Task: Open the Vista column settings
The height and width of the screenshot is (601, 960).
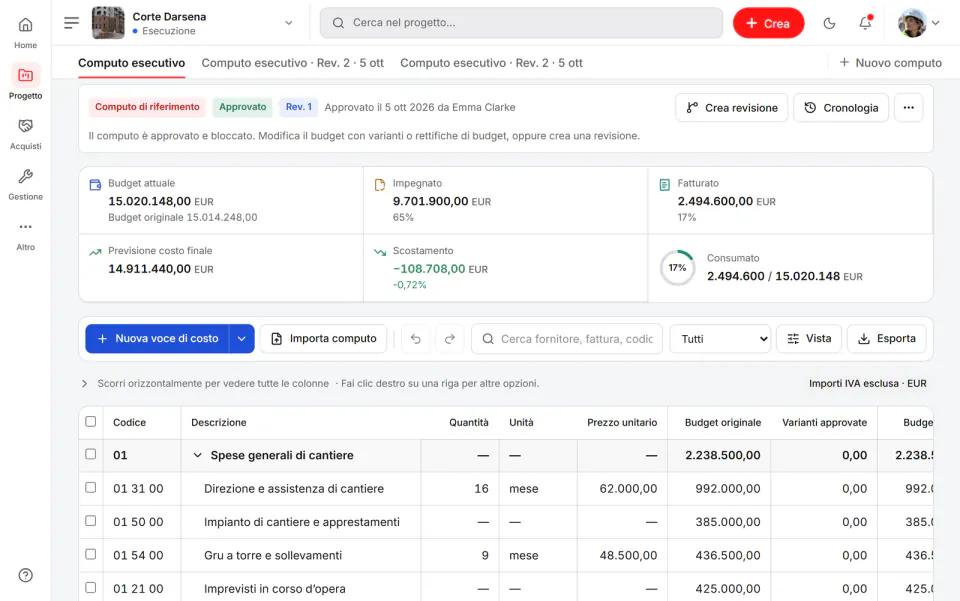Action: [x=809, y=339]
